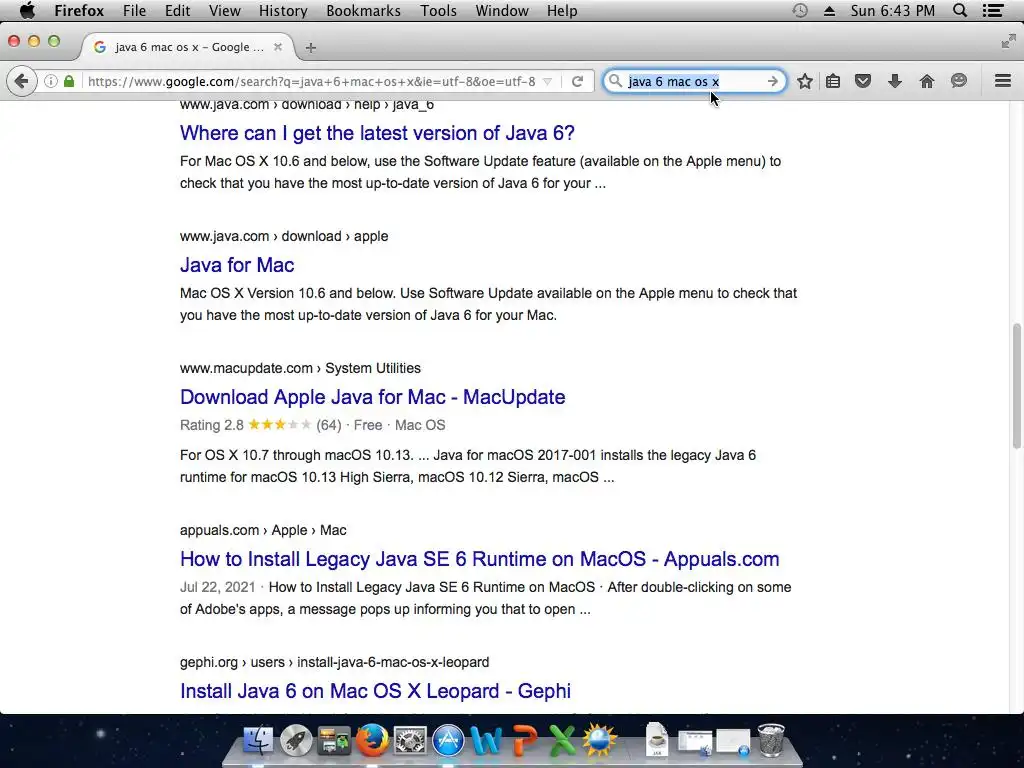This screenshot has width=1024, height=768.
Task: Open the 'Java for Mac' result
Action: point(237,265)
